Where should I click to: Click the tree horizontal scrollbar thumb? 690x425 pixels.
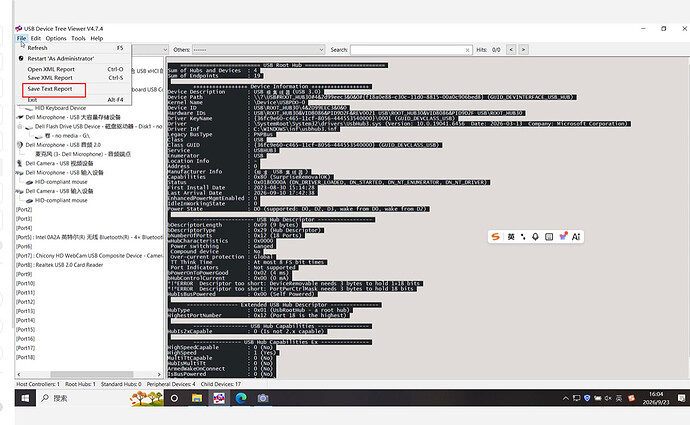point(92,374)
